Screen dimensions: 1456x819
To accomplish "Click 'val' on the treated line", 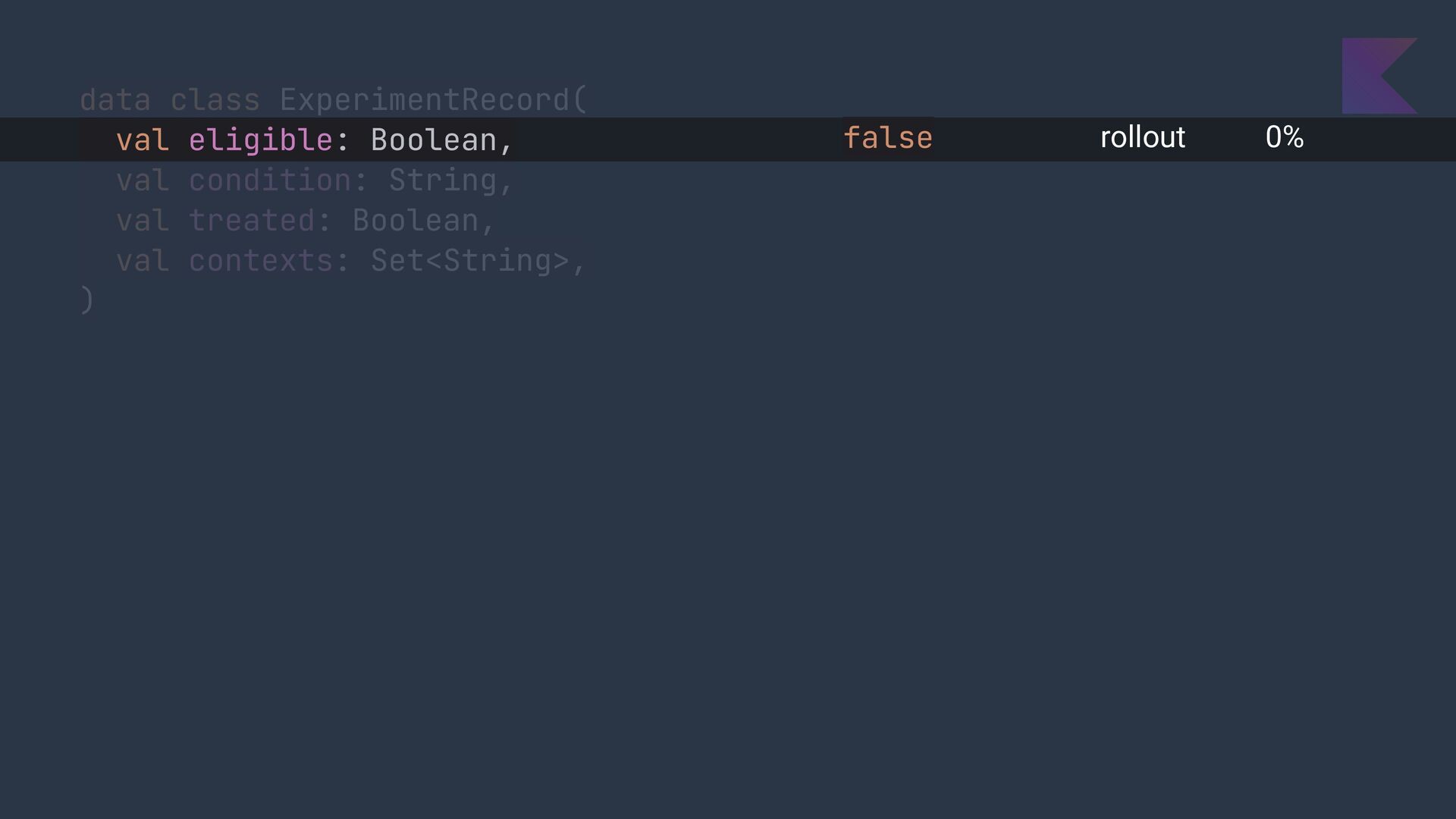I will tap(143, 221).
